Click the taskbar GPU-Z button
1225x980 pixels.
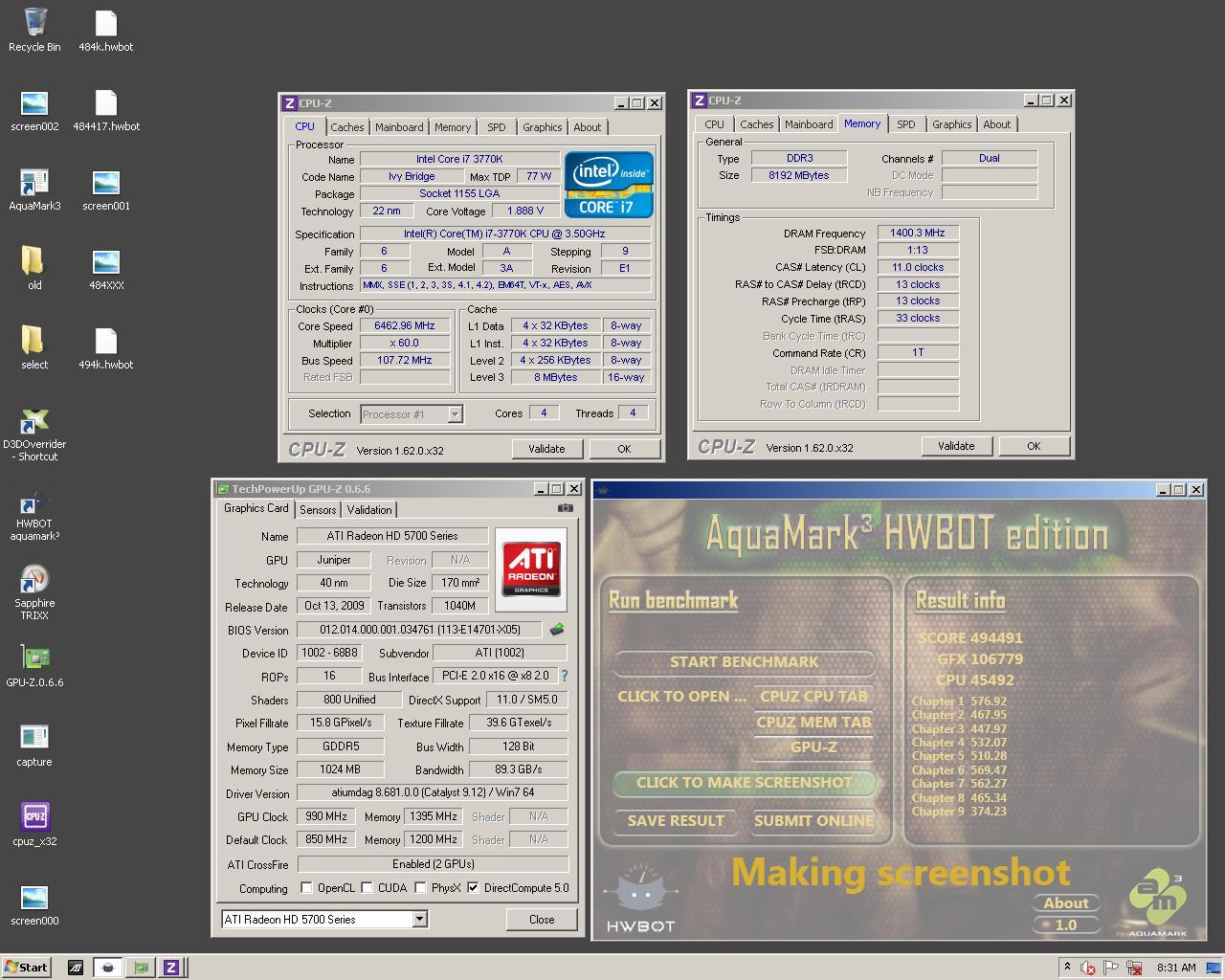click(x=141, y=968)
